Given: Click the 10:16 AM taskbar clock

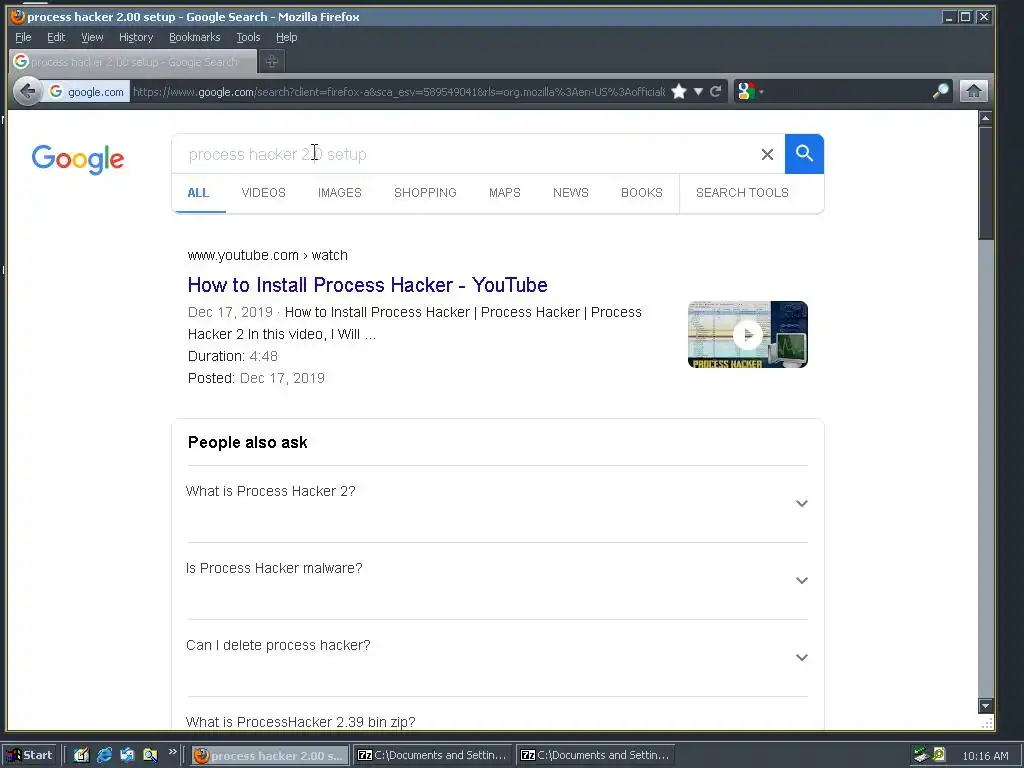Looking at the screenshot, I should pyautogui.click(x=985, y=756).
